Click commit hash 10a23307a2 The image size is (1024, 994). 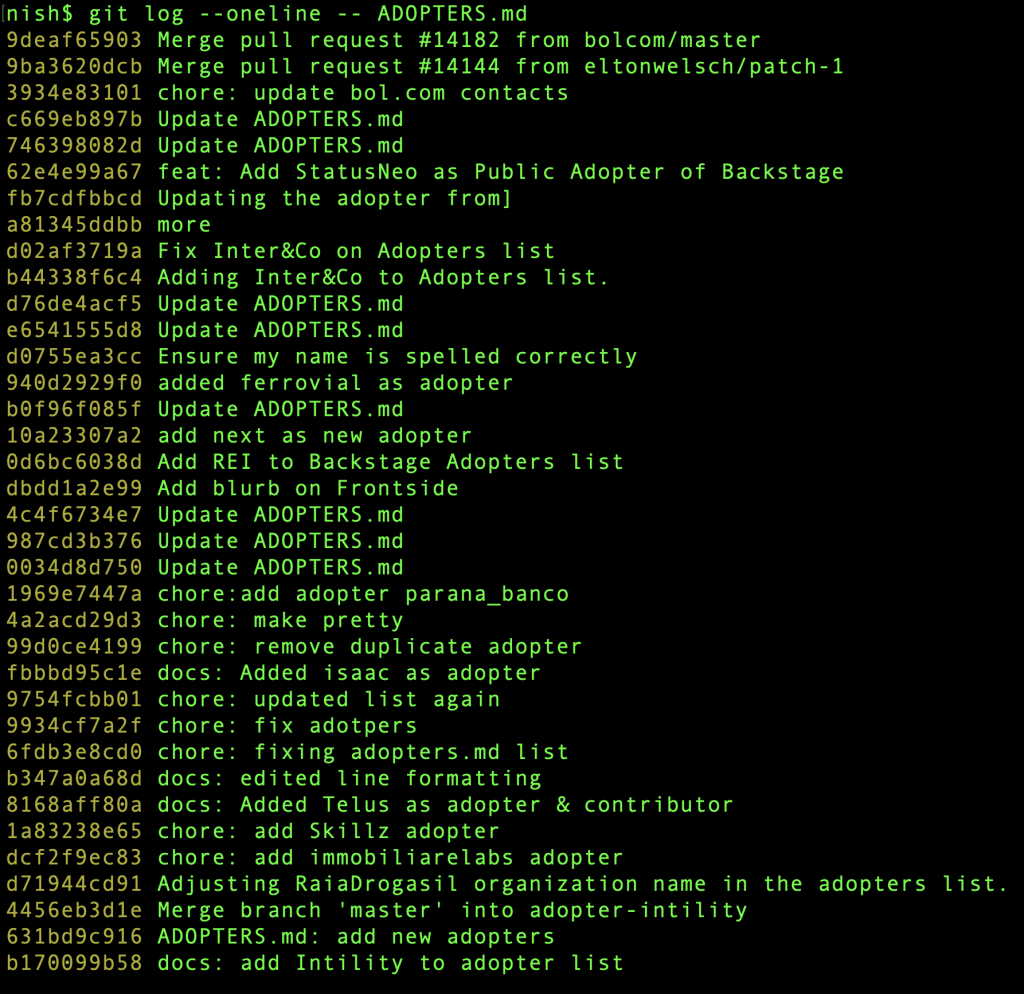click(x=74, y=436)
